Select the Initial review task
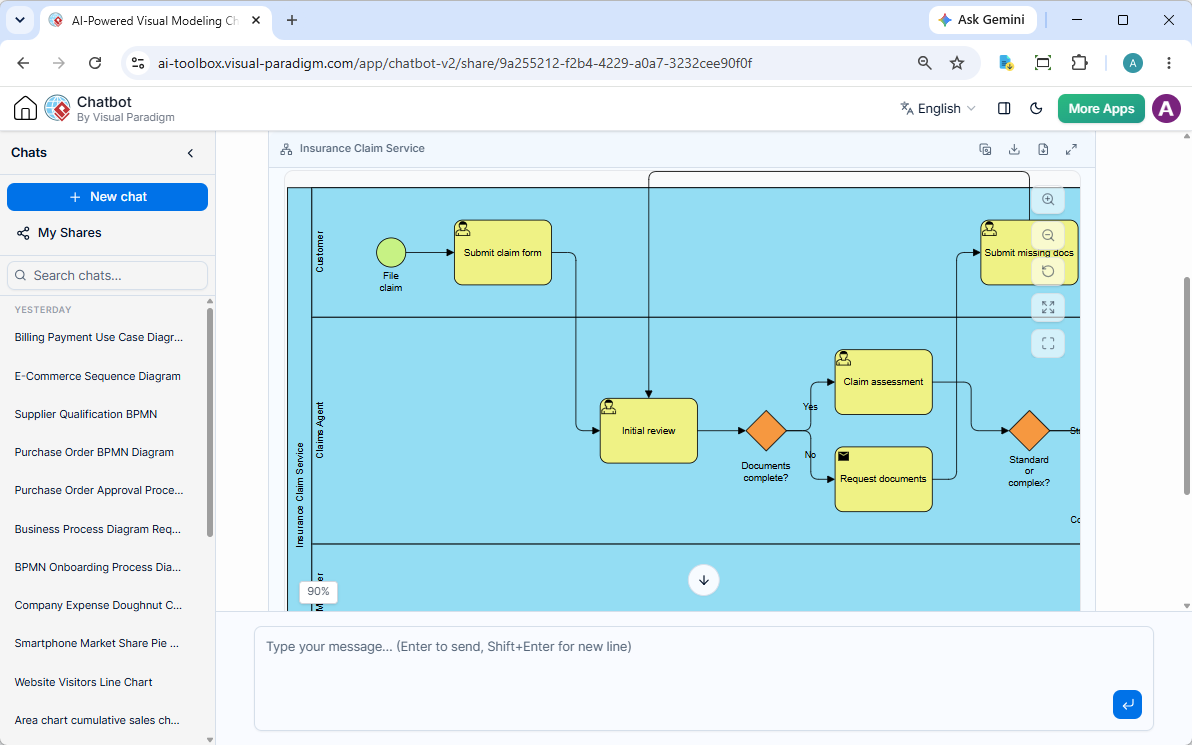The width and height of the screenshot is (1192, 745). point(648,430)
